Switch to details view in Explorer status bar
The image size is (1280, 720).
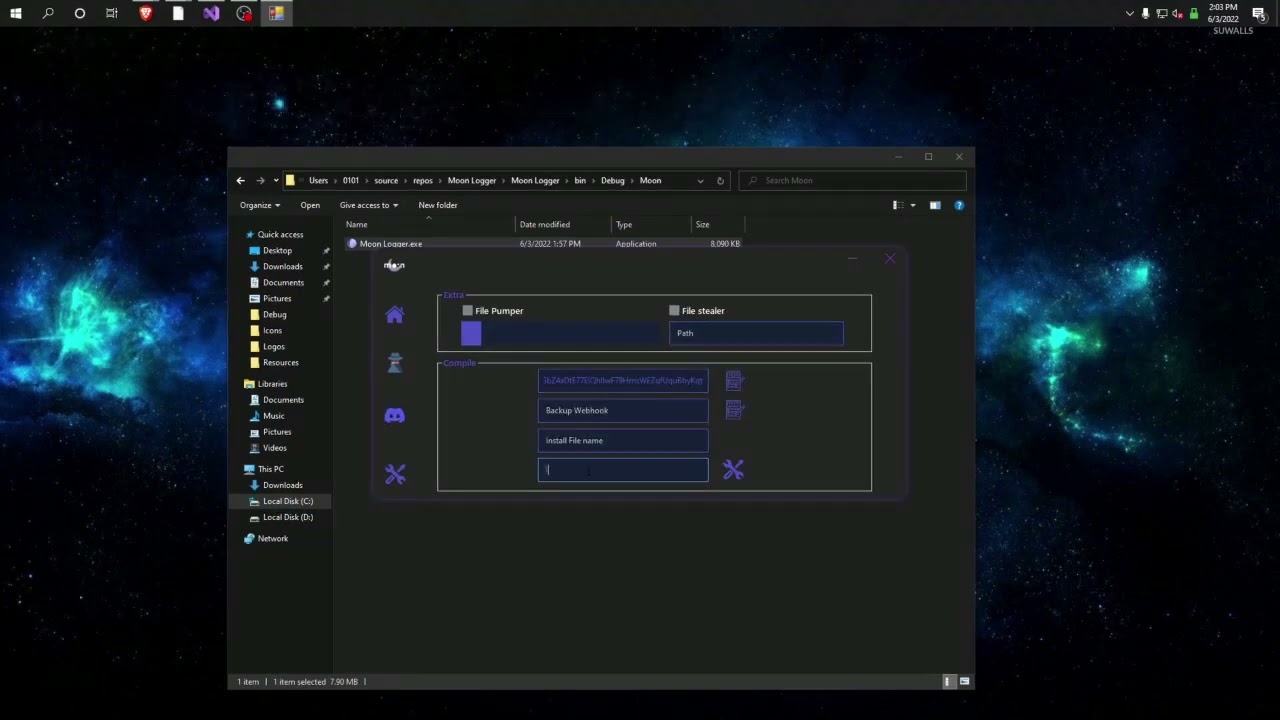(947, 681)
